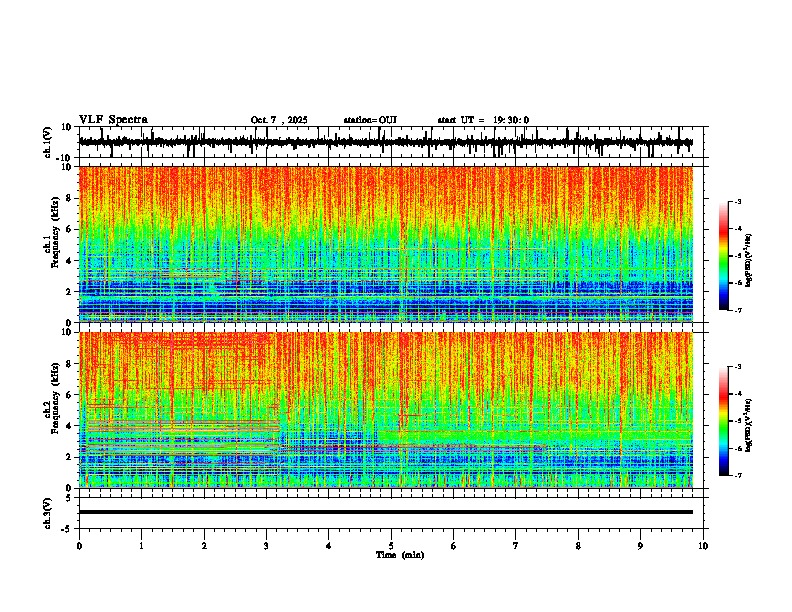Image resolution: width=792 pixels, height=612 pixels.
Task: Click the "station=OUI" header label
Action: click(370, 120)
